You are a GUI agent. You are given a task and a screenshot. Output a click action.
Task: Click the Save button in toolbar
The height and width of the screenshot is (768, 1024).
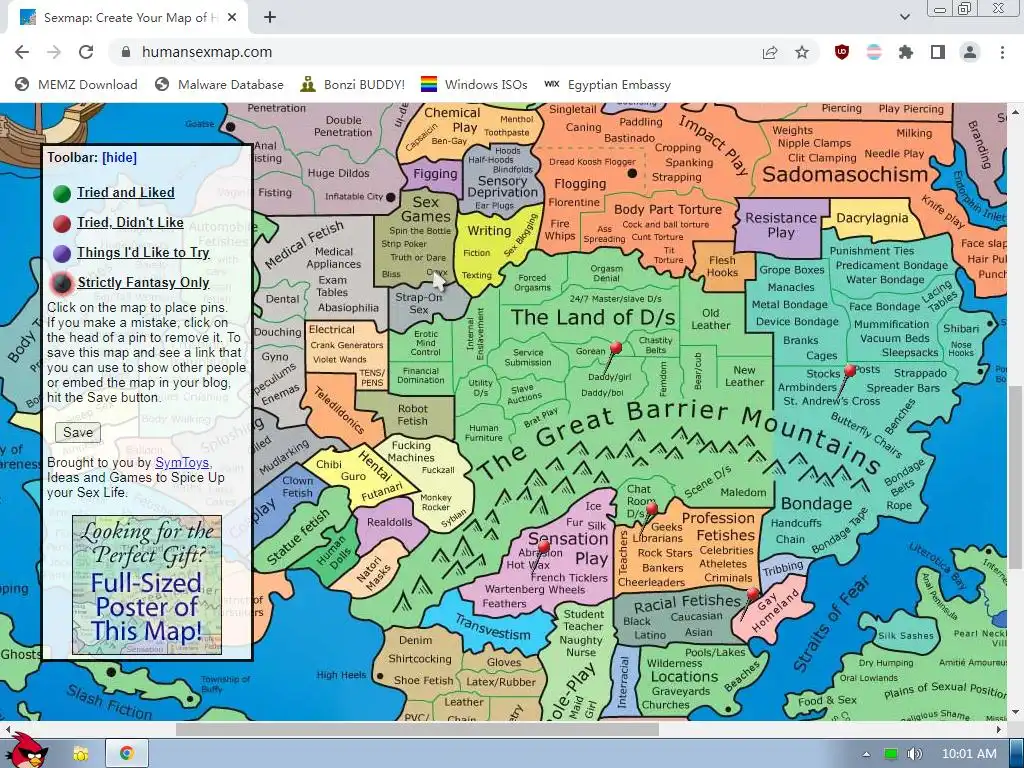[78, 432]
